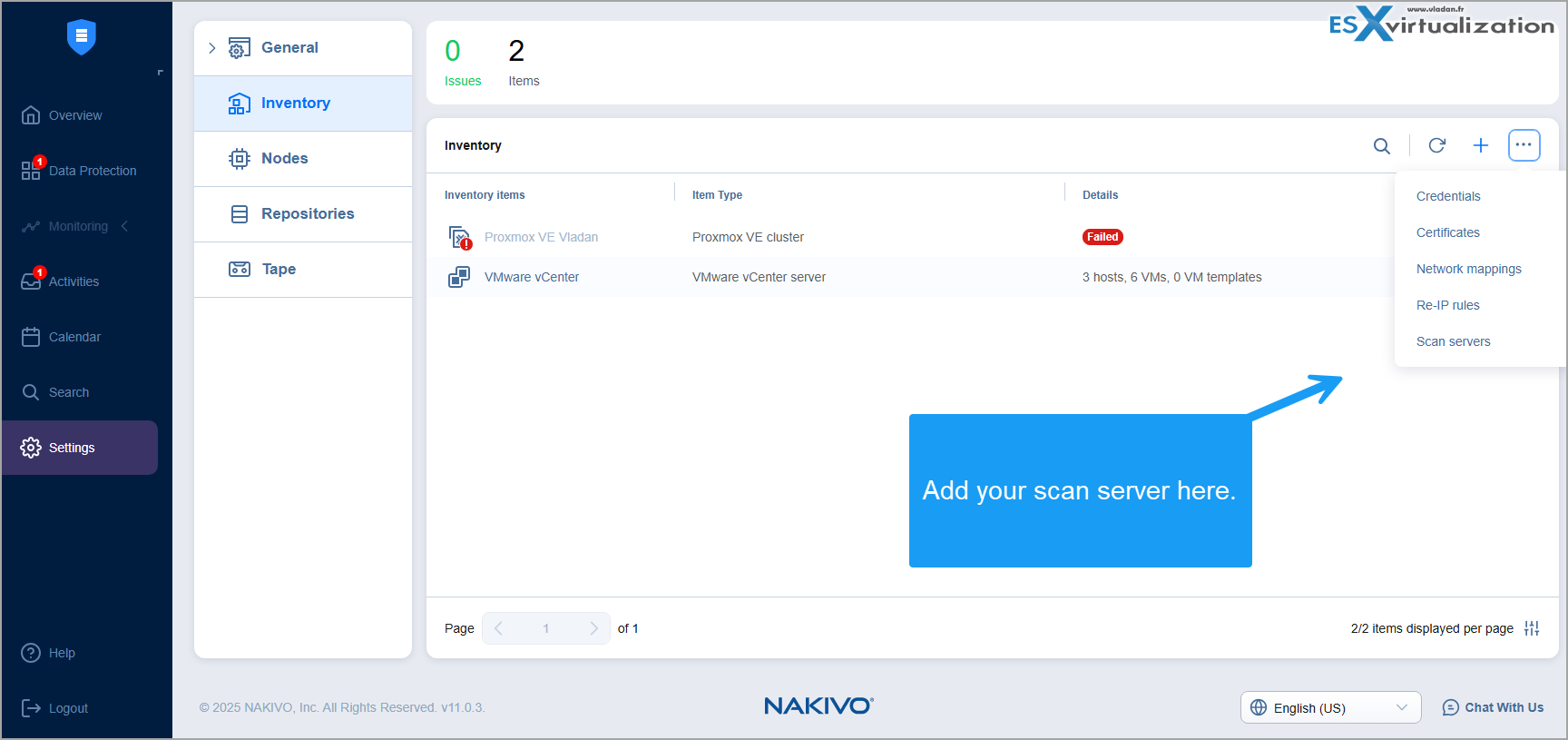1568x740 pixels.
Task: Click the Proxmox VE Vladan link
Action: tap(541, 237)
